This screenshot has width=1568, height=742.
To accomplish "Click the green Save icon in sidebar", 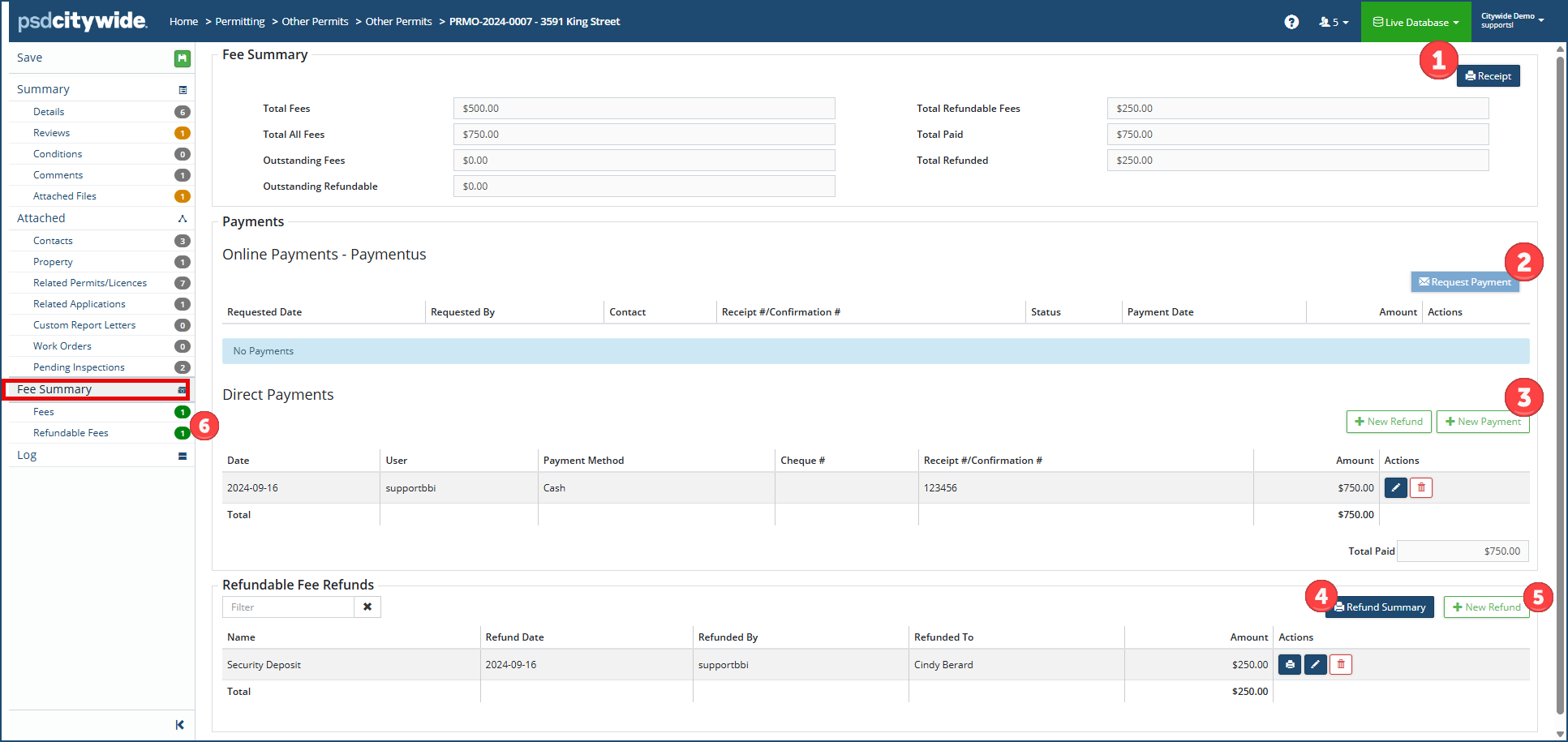I will pyautogui.click(x=183, y=58).
